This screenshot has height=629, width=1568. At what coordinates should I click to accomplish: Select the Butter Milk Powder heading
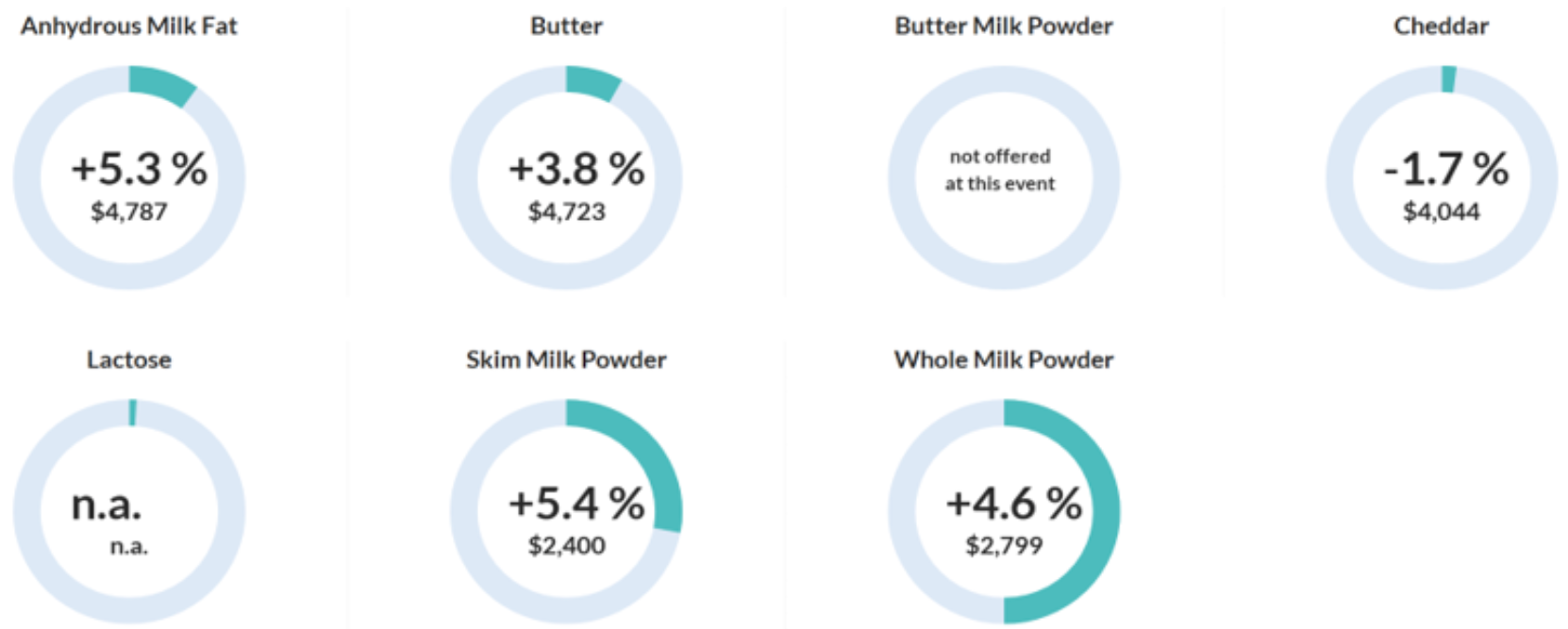point(1004,26)
